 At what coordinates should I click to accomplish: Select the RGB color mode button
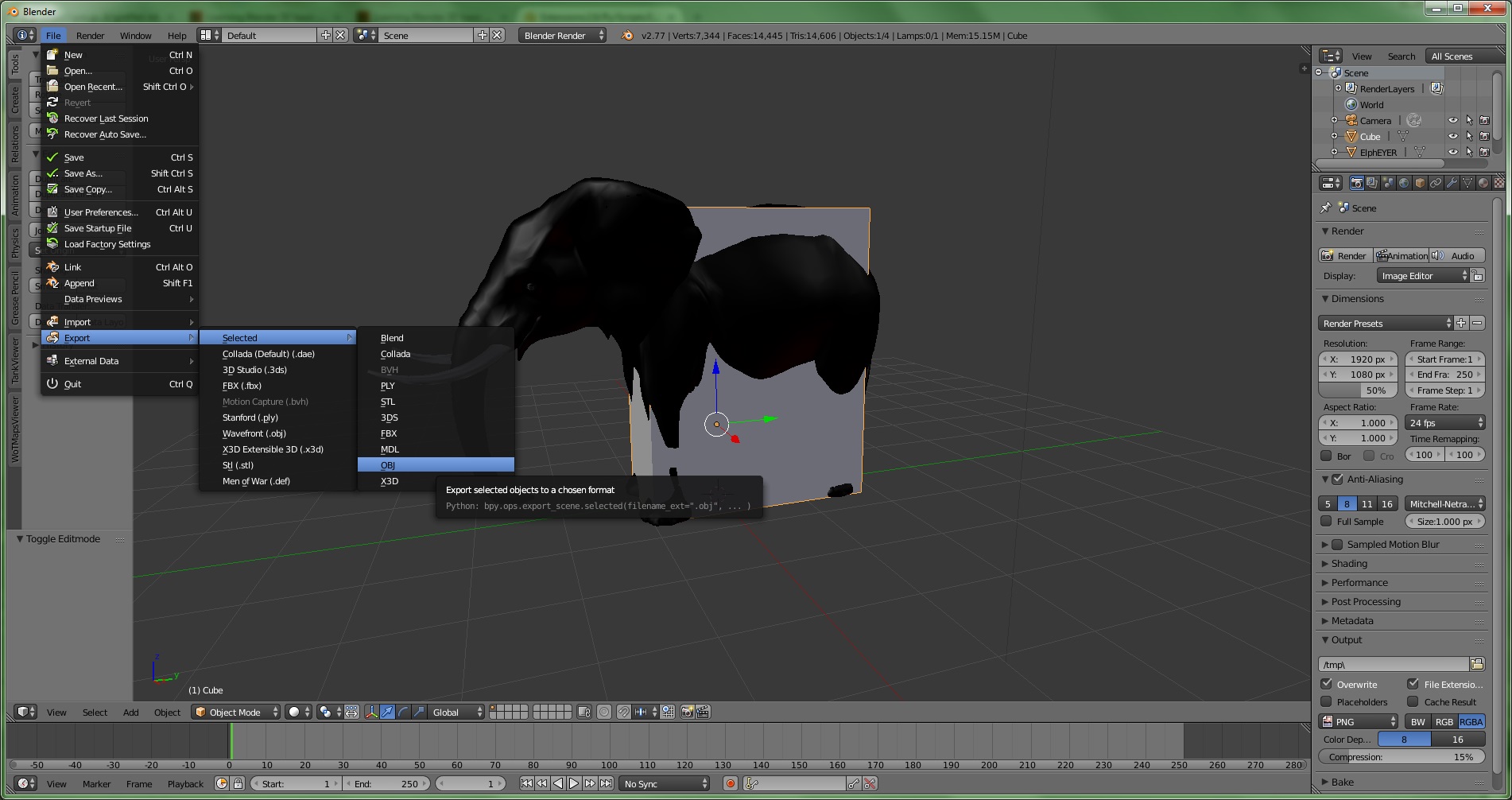[1444, 721]
